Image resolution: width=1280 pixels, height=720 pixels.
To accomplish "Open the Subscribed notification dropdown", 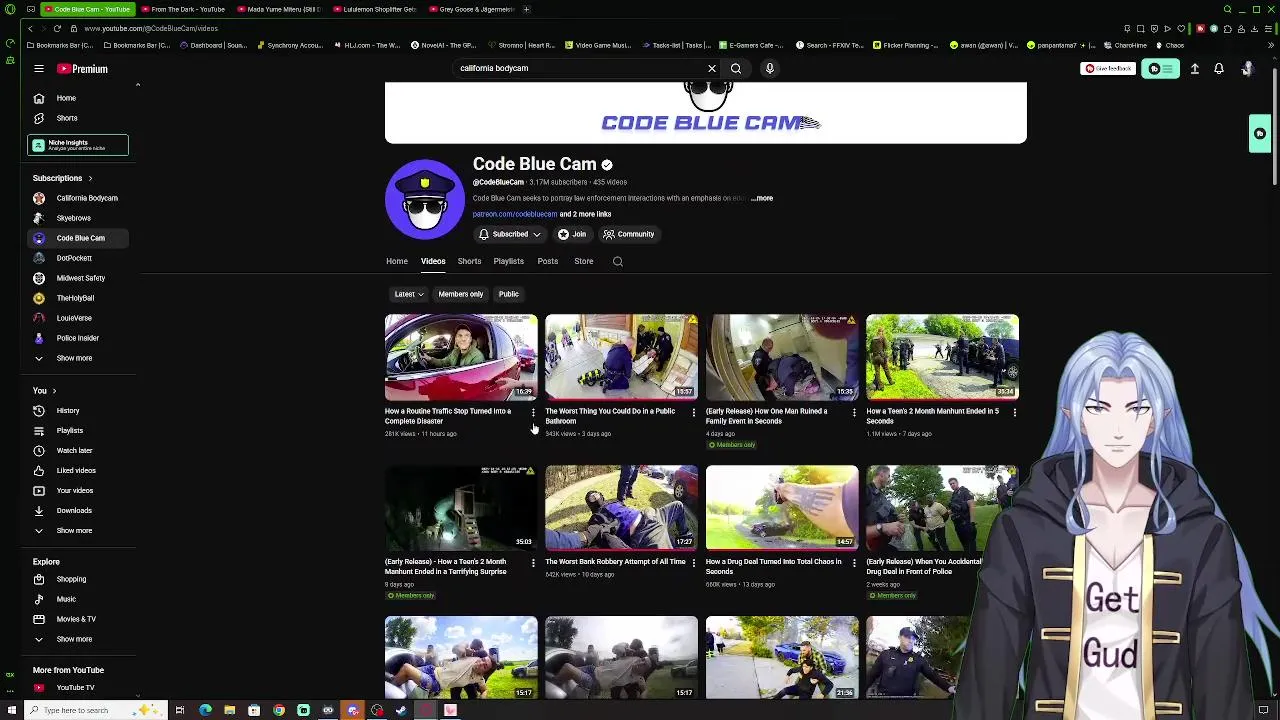I will tap(510, 234).
